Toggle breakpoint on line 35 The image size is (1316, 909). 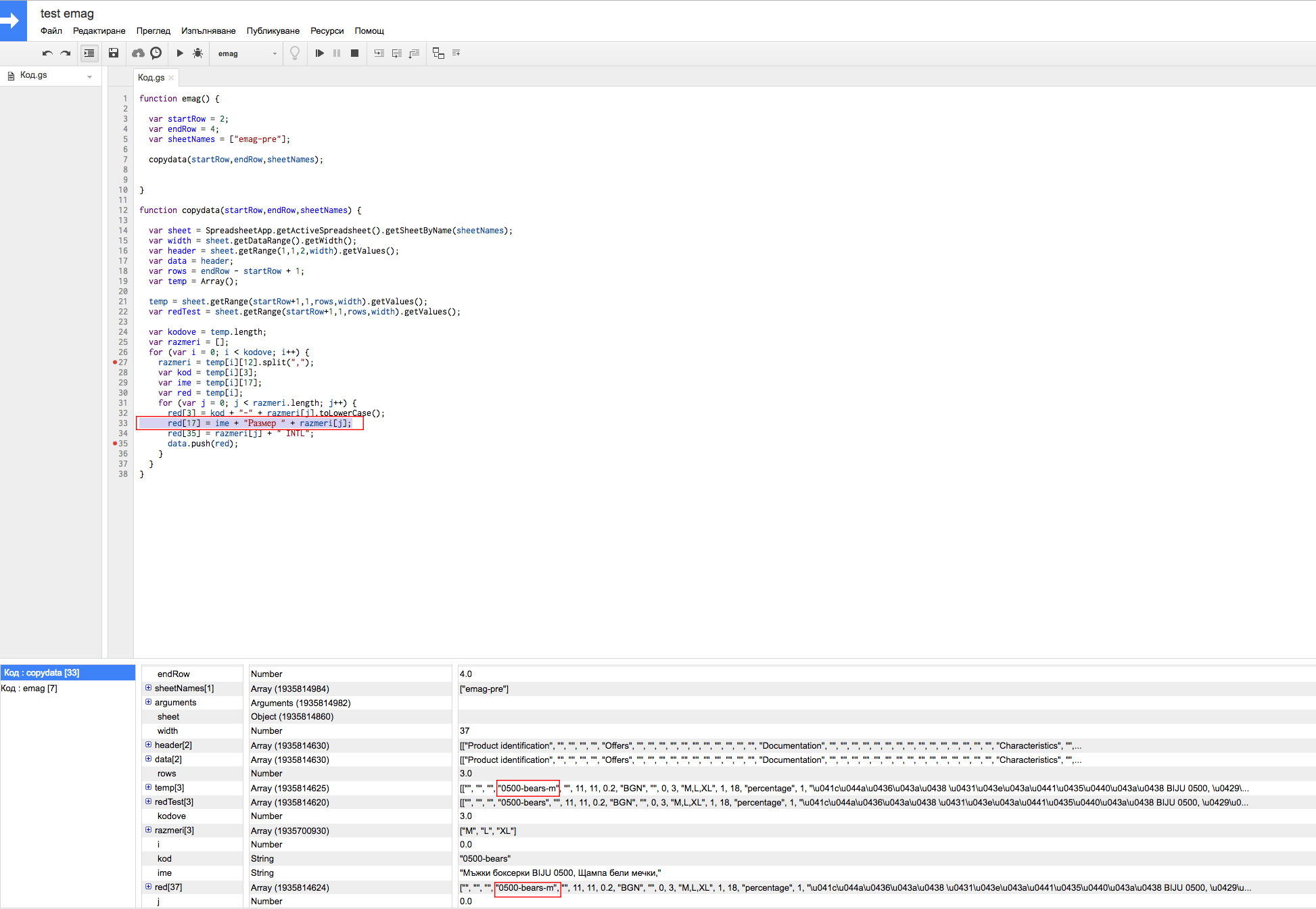(x=116, y=444)
